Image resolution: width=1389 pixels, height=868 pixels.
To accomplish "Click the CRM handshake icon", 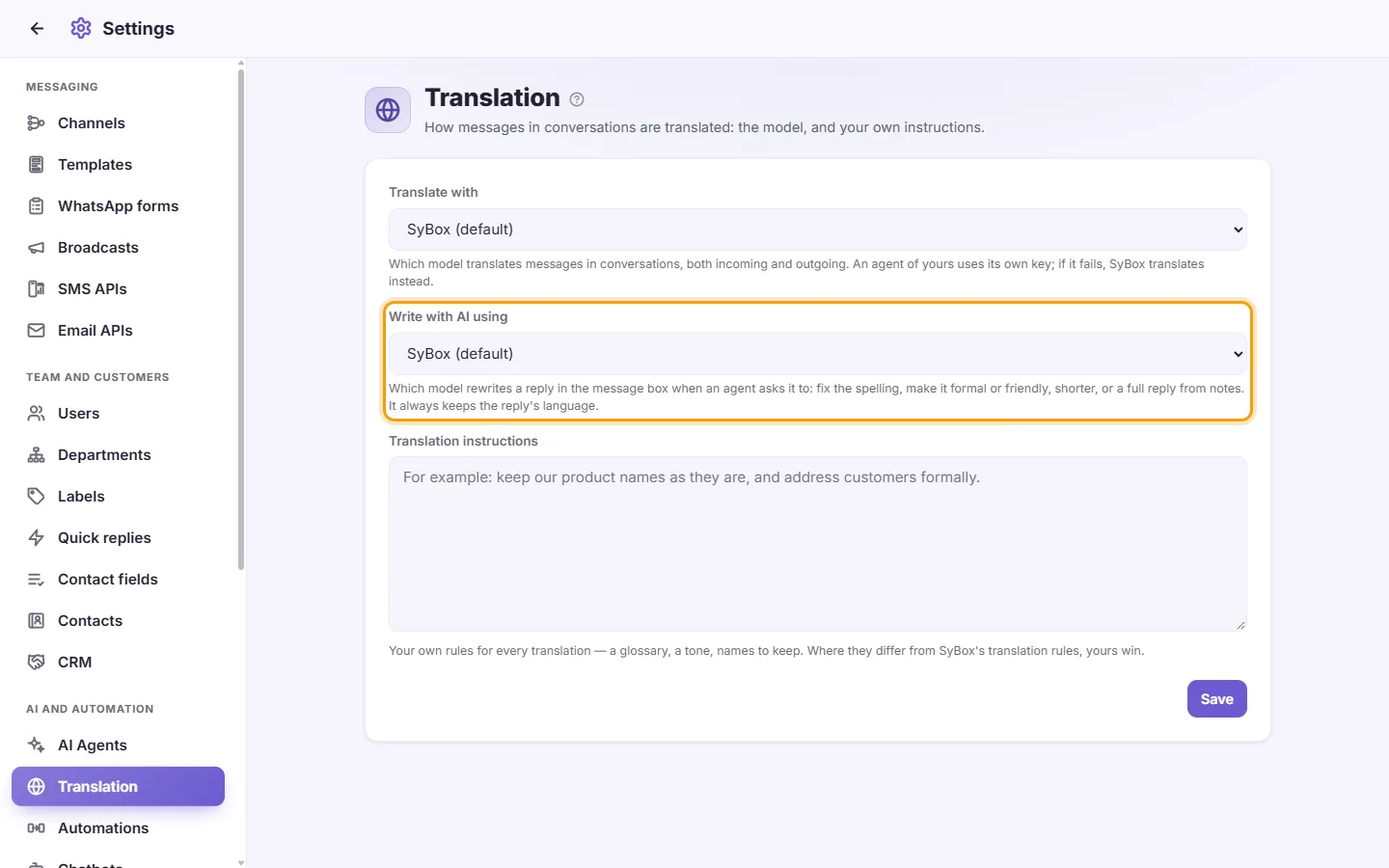I will 37,663.
